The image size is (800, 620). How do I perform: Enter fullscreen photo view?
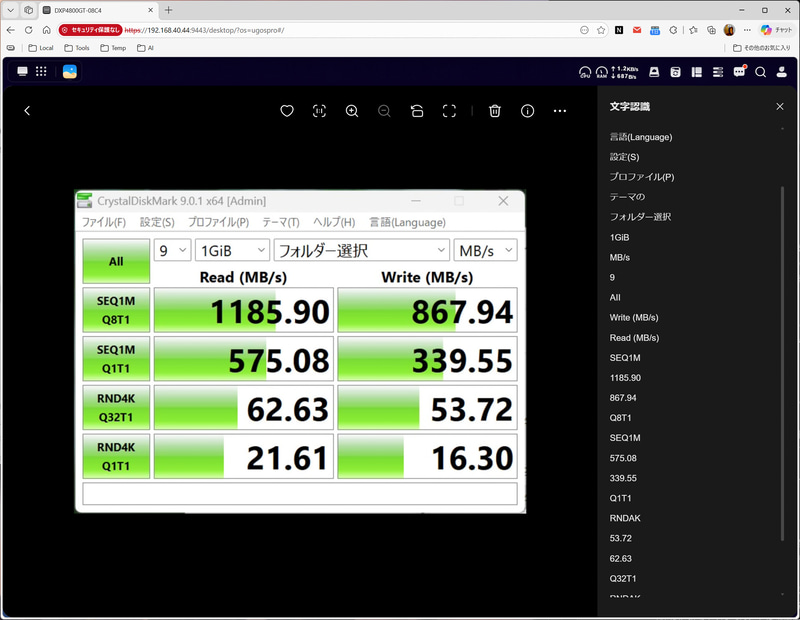tap(449, 111)
